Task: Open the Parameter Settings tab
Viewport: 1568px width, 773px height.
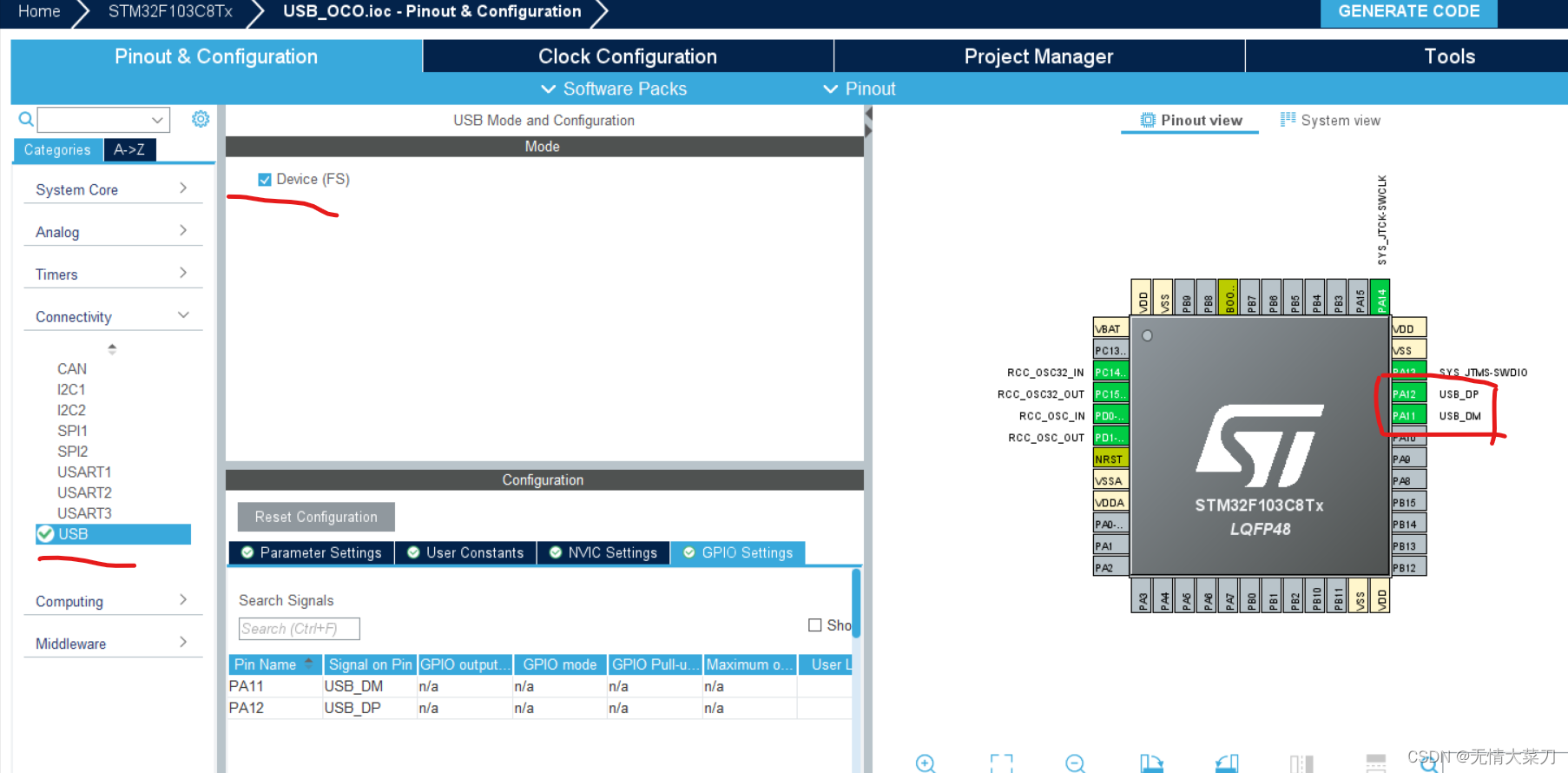Action: coord(311,552)
